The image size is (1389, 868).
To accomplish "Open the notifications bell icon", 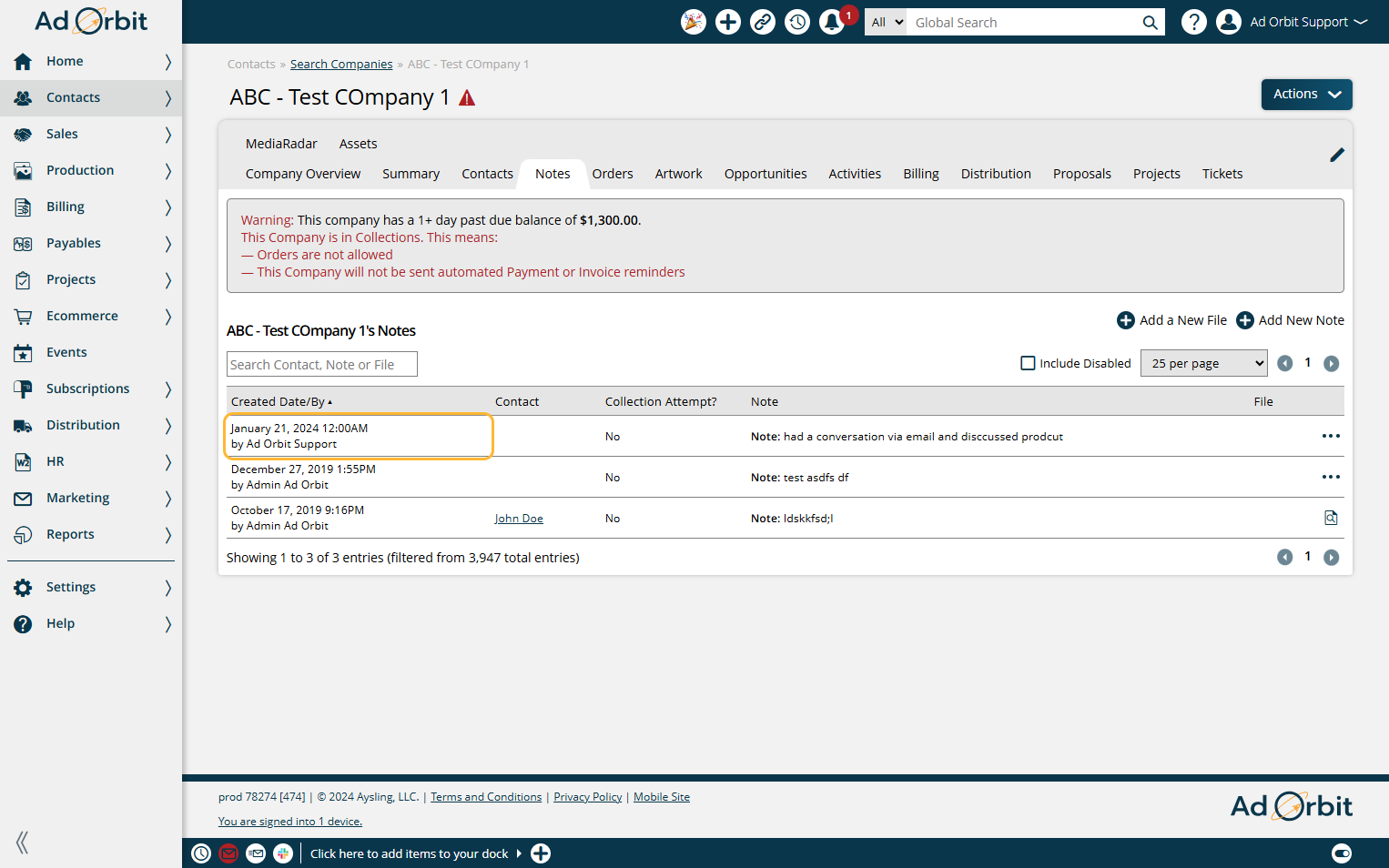I will [832, 22].
